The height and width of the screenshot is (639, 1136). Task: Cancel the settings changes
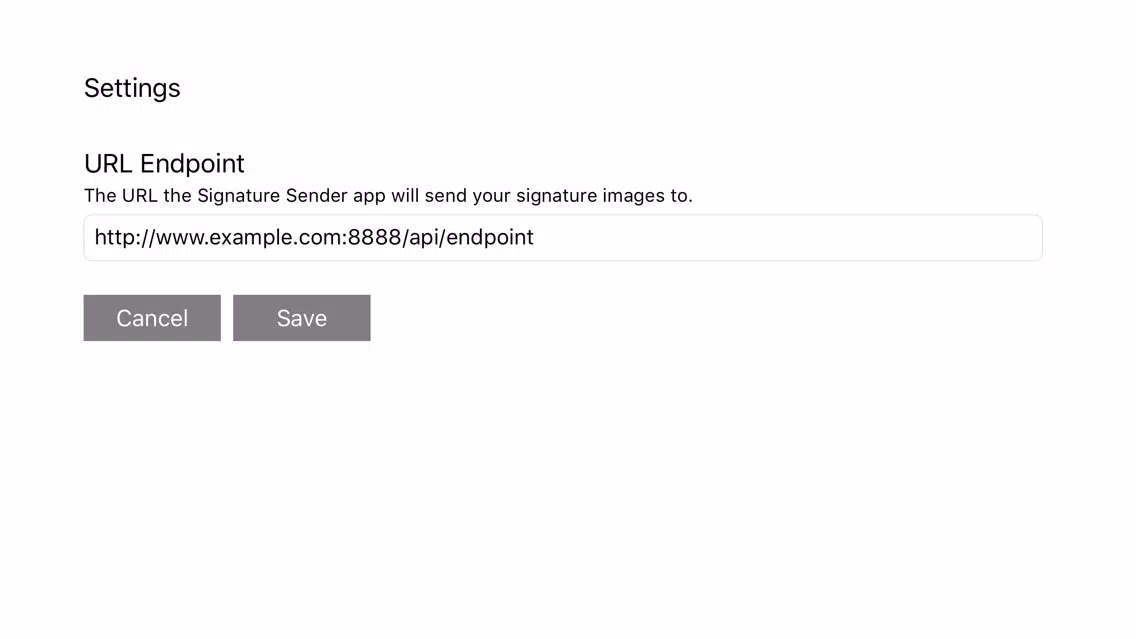[x=152, y=317]
